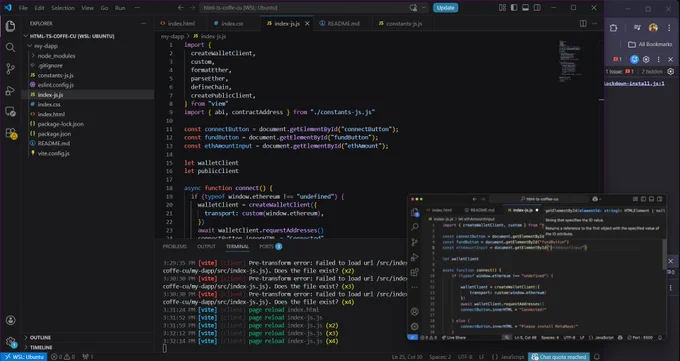Split the editor to the right
The image size is (680, 361).
583,23
